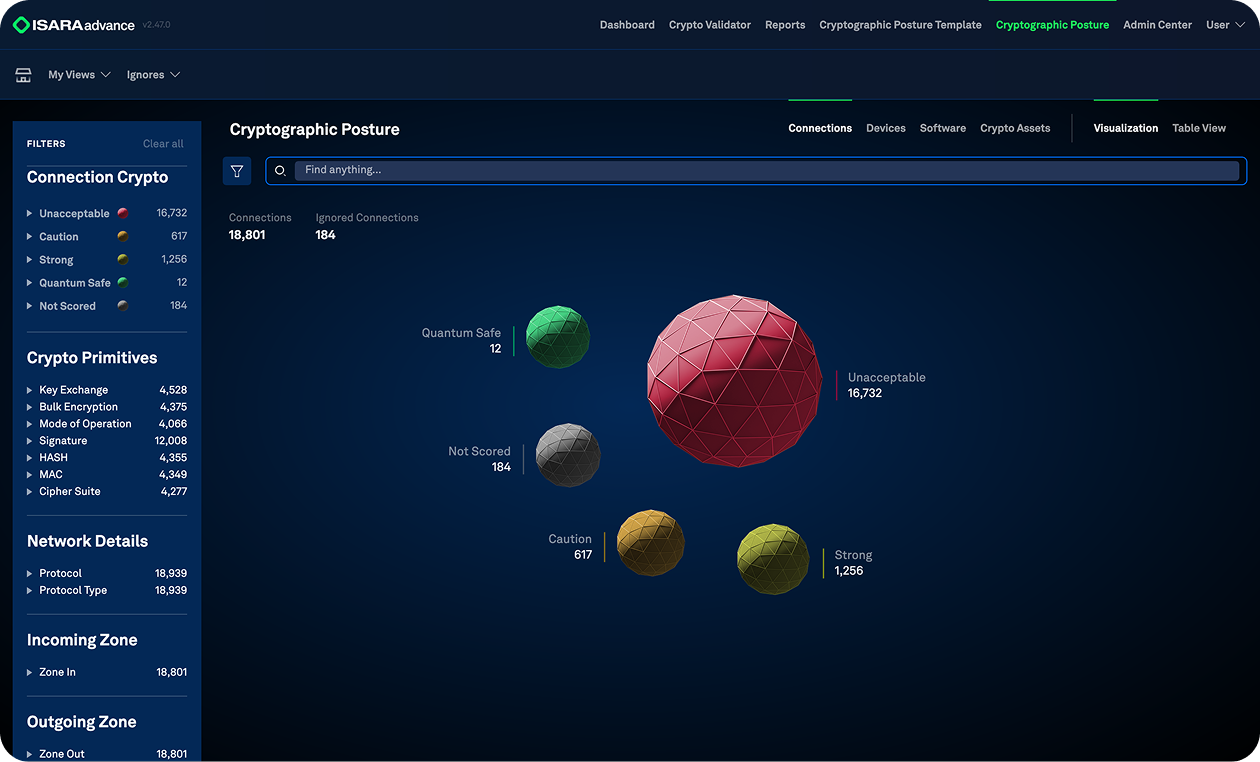This screenshot has height=762, width=1260.
Task: Switch to Table View mode
Action: [1198, 128]
